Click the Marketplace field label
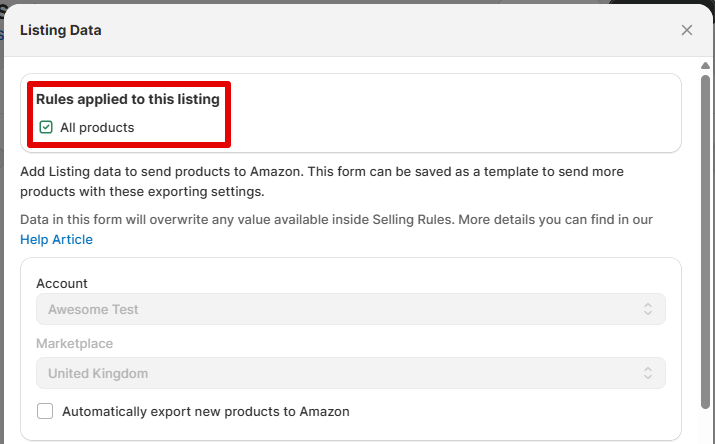Viewport: 715px width, 444px height. [x=74, y=344]
